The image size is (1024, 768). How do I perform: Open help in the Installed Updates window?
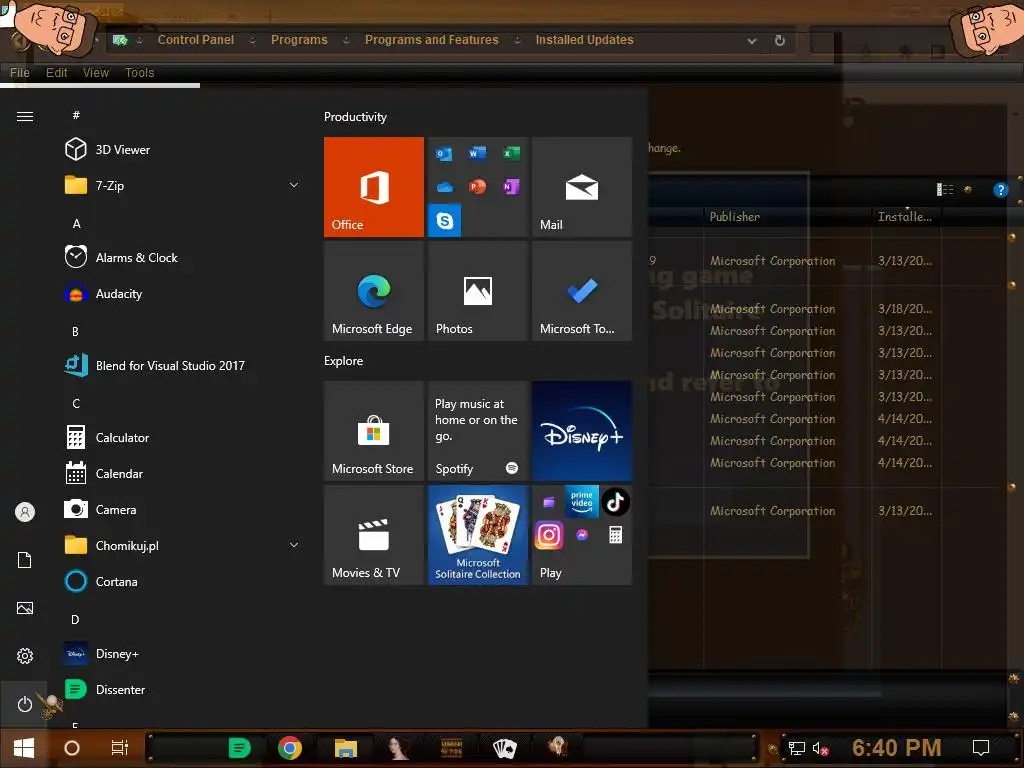(x=1000, y=190)
